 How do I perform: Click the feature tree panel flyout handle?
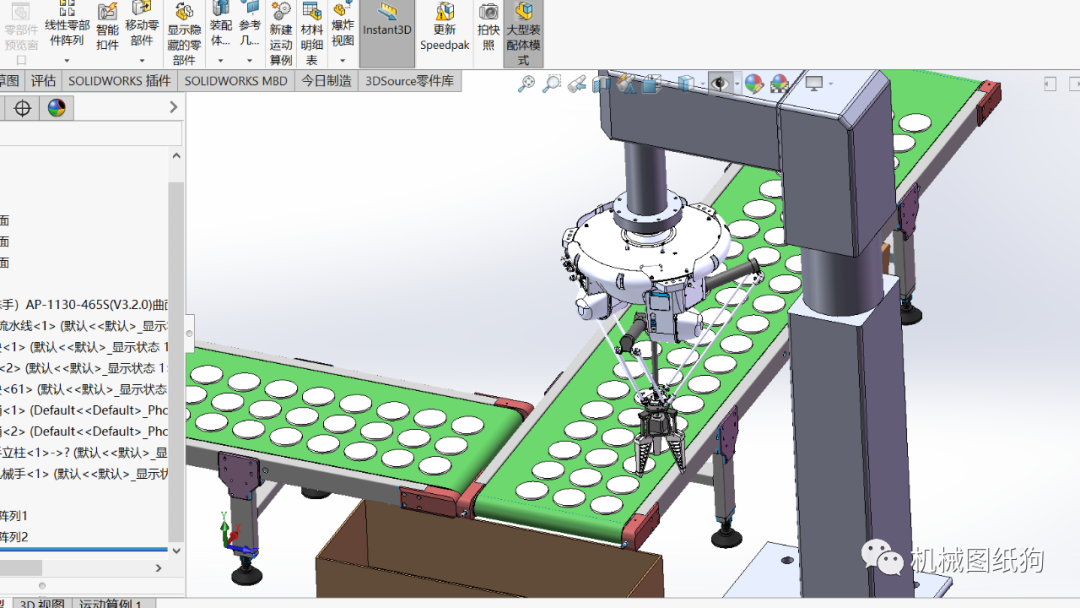click(x=189, y=333)
